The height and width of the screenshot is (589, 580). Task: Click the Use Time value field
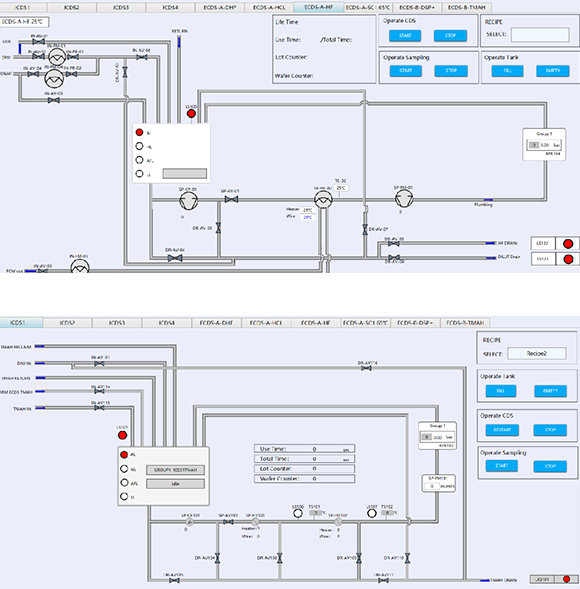pyautogui.click(x=305, y=449)
